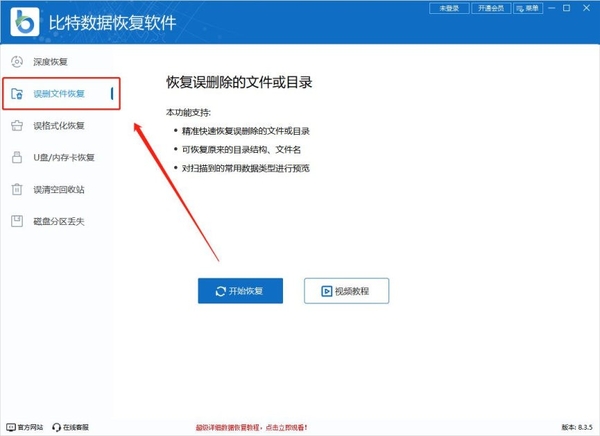
Task: Click 开通会员 membership button
Action: point(491,8)
